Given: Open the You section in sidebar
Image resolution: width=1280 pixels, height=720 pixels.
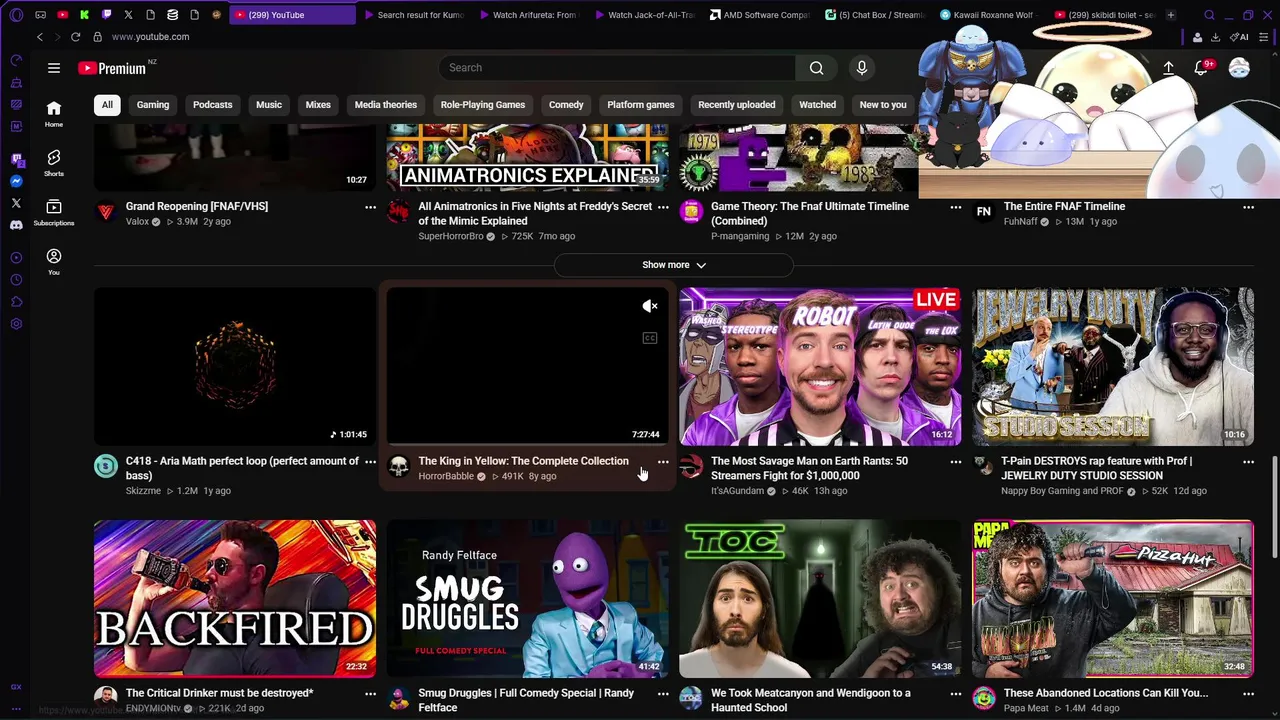Looking at the screenshot, I should click(54, 262).
